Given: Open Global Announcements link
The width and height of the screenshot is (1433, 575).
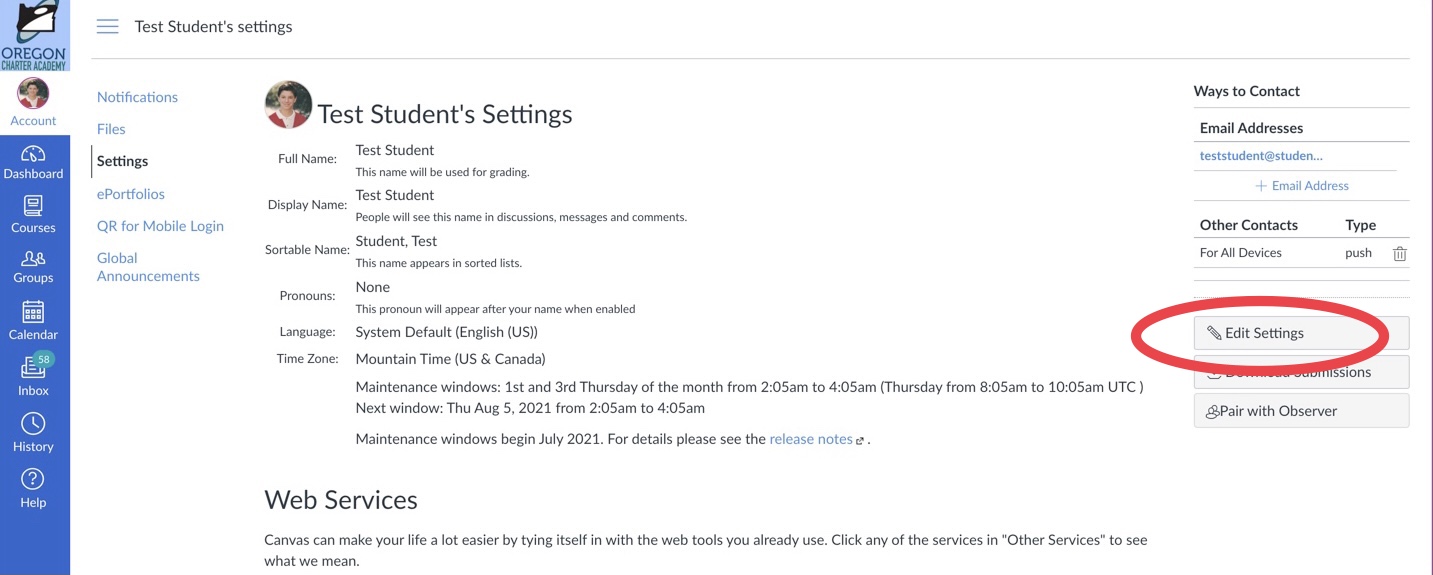Looking at the screenshot, I should tap(148, 267).
